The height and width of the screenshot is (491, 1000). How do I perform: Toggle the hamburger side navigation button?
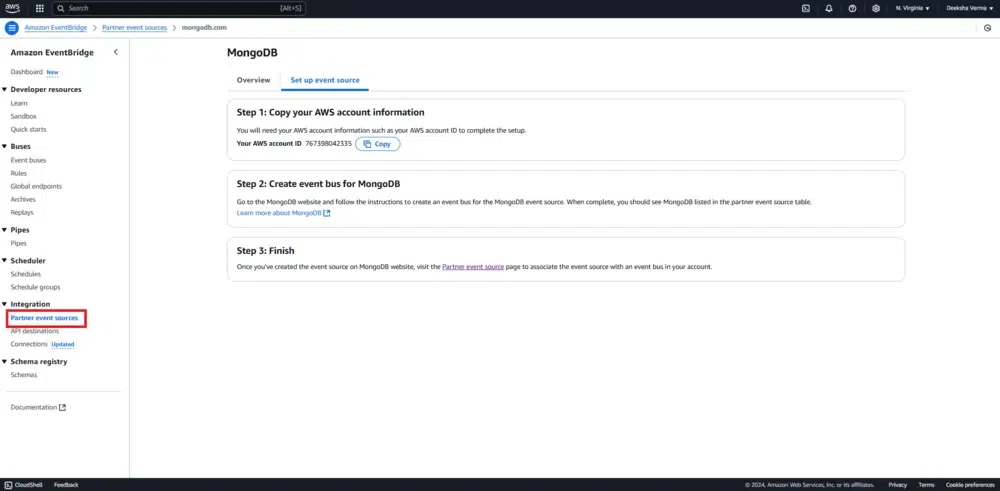(x=12, y=27)
